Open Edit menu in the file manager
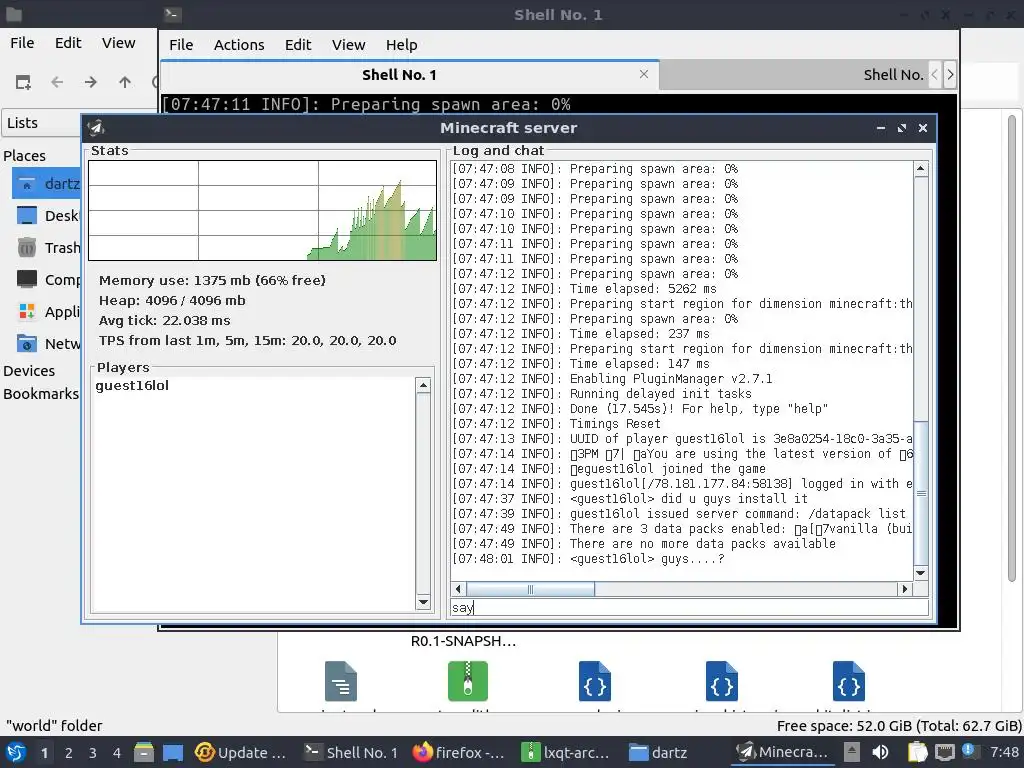This screenshot has height=768, width=1024. 68,42
